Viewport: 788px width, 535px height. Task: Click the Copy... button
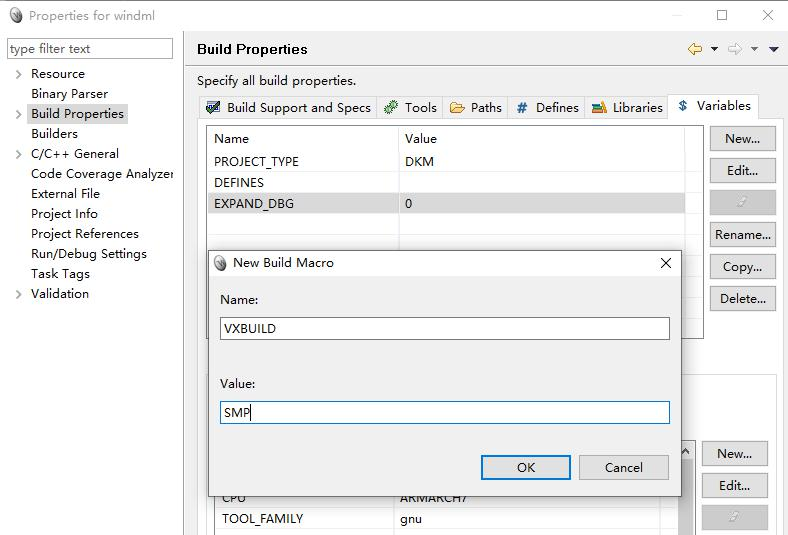(742, 267)
